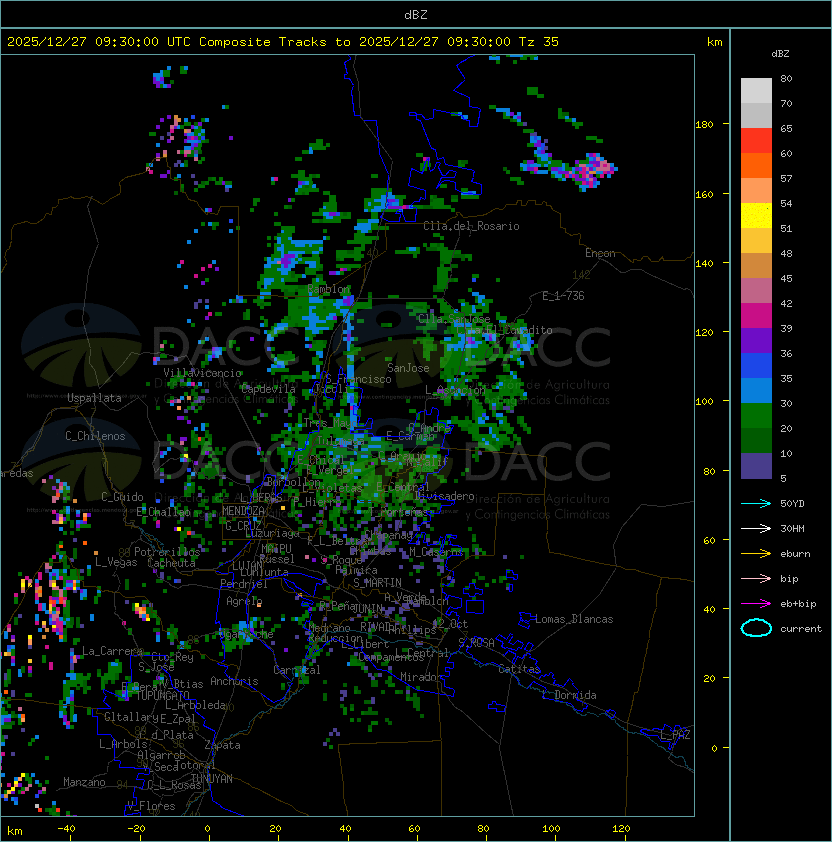Click the 'current' legend label
The image size is (832, 842).
[801, 629]
